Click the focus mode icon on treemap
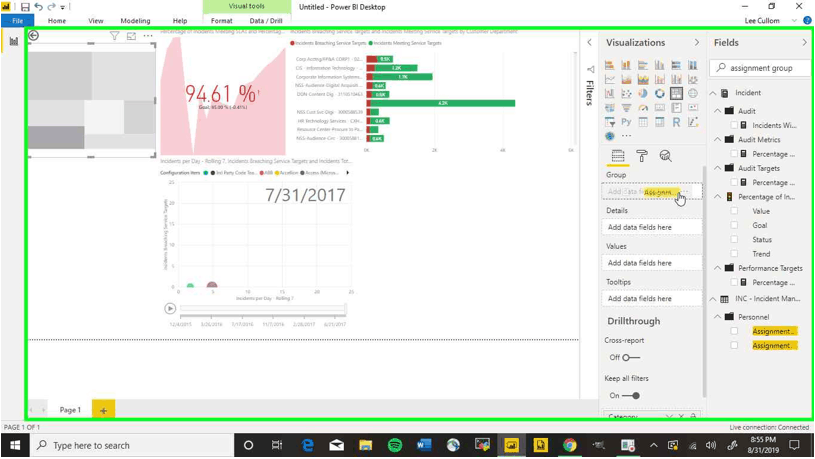Viewport: 815px width, 459px height. 131,36
